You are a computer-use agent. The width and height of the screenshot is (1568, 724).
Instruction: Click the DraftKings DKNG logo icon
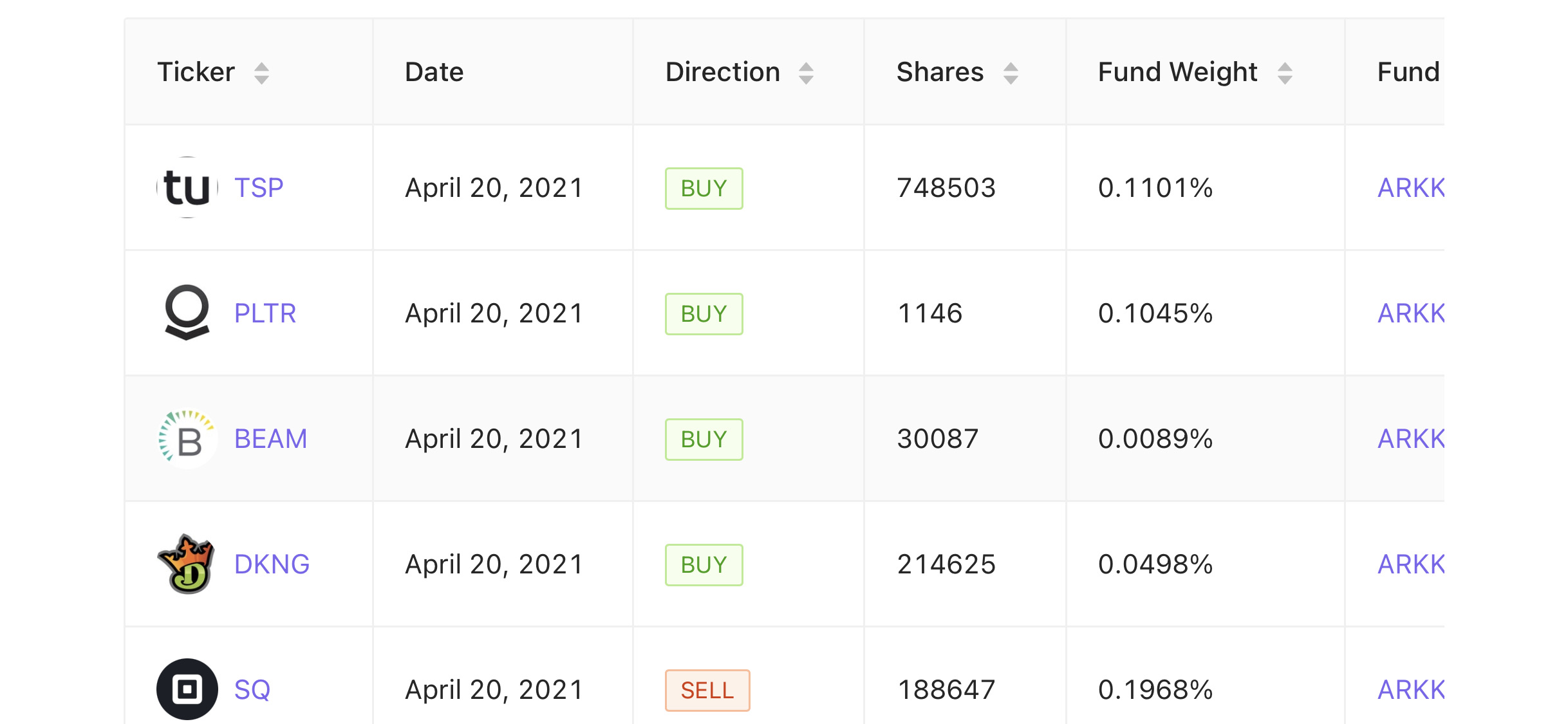coord(187,564)
